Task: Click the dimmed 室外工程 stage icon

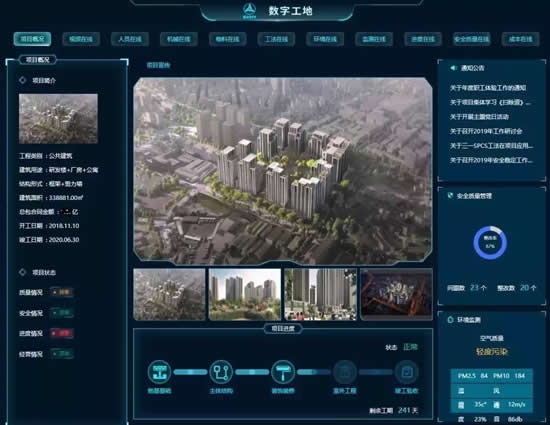Action: point(344,372)
